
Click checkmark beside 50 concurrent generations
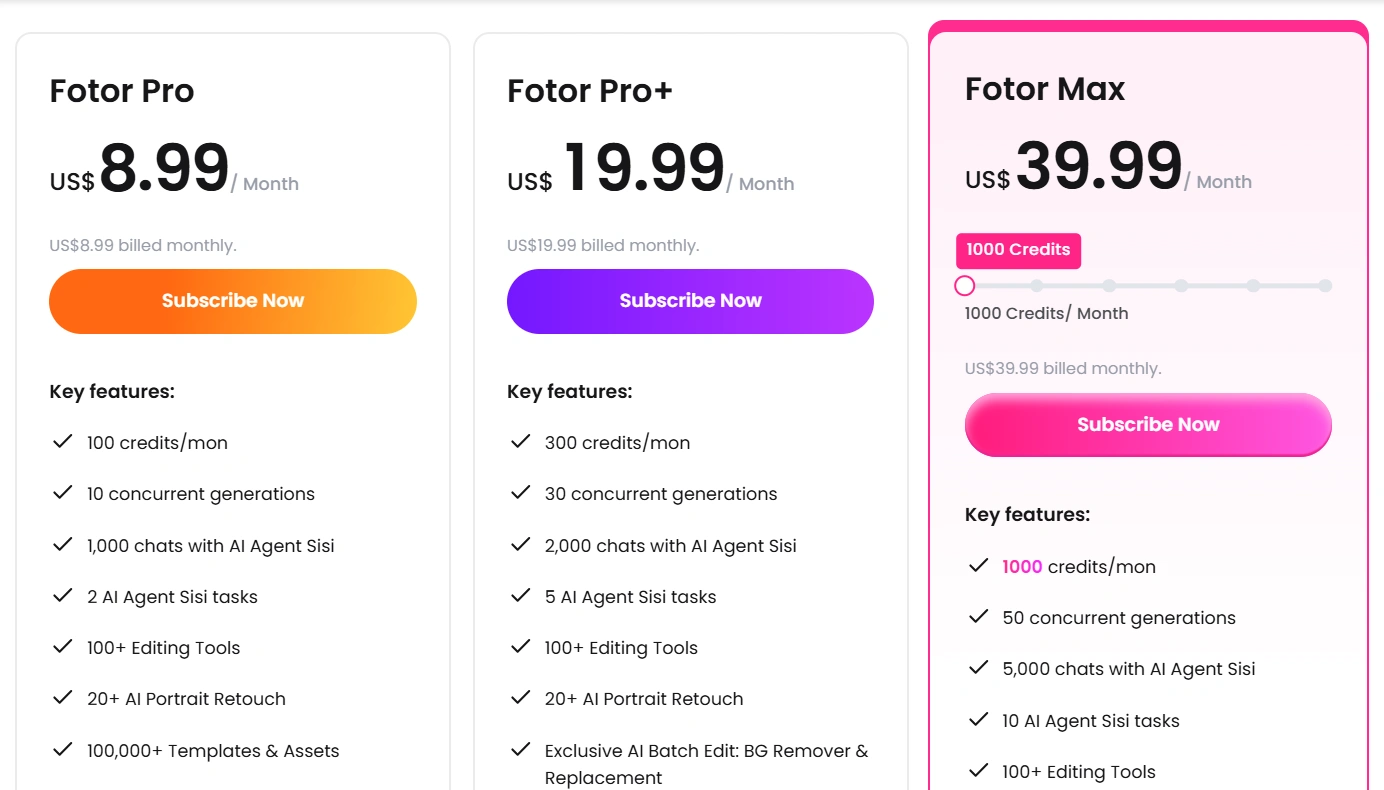(978, 617)
